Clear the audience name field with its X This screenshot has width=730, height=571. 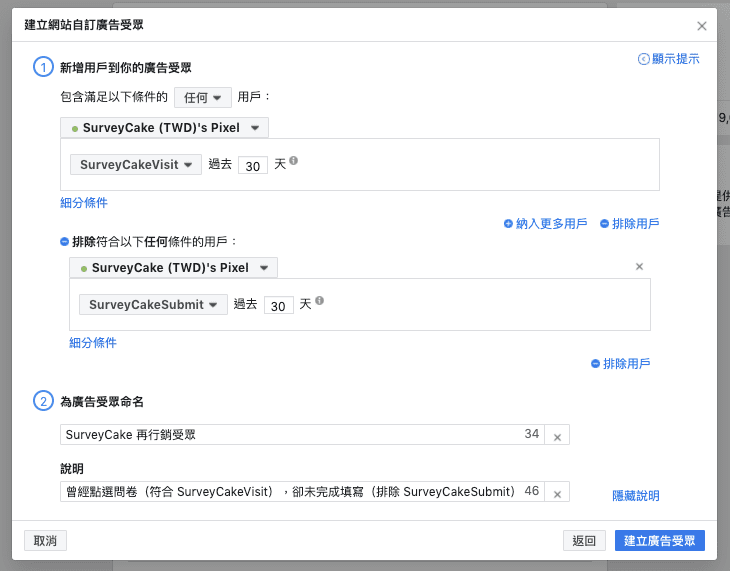tap(557, 437)
